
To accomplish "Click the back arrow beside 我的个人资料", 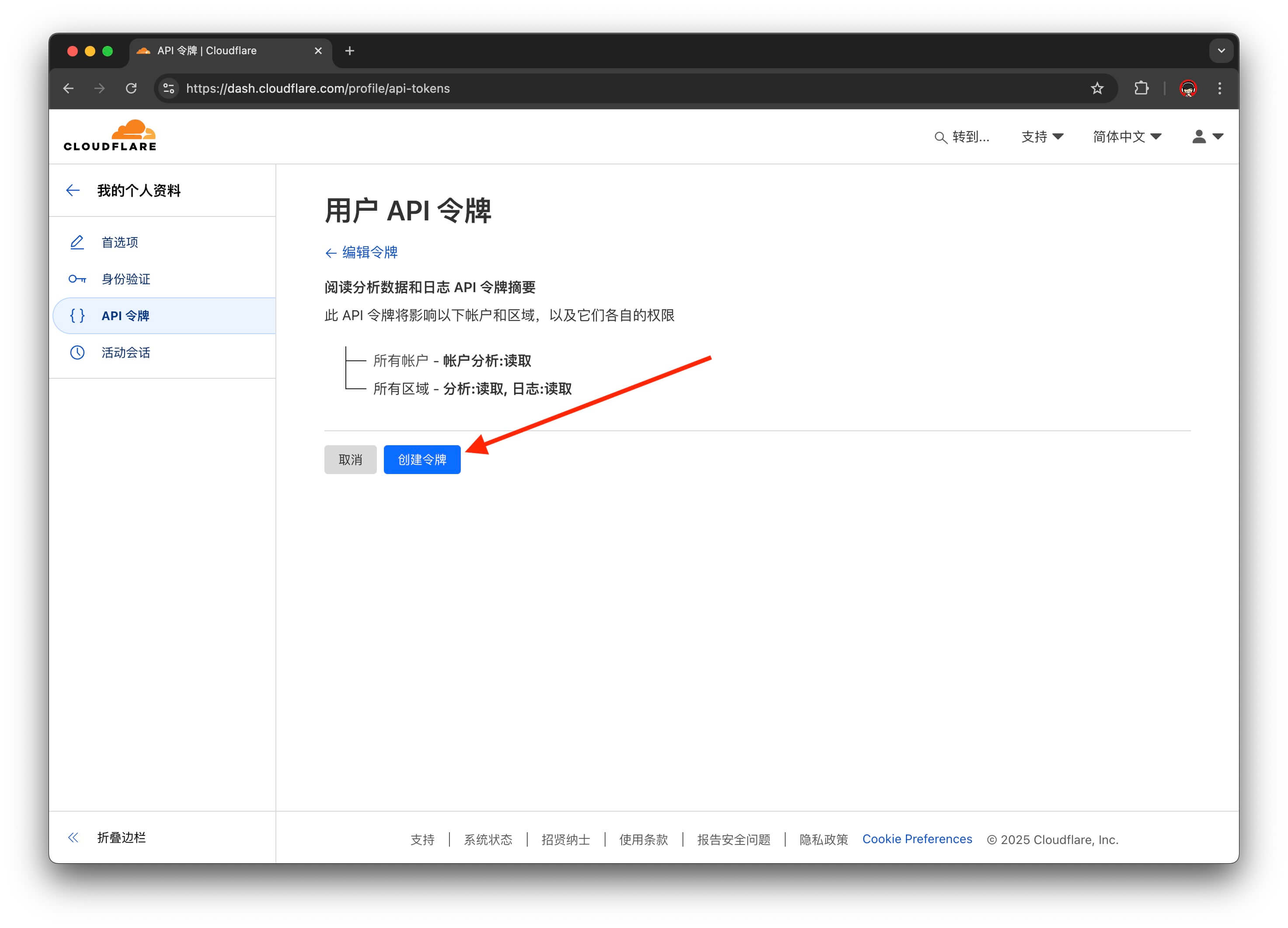I will pos(73,190).
